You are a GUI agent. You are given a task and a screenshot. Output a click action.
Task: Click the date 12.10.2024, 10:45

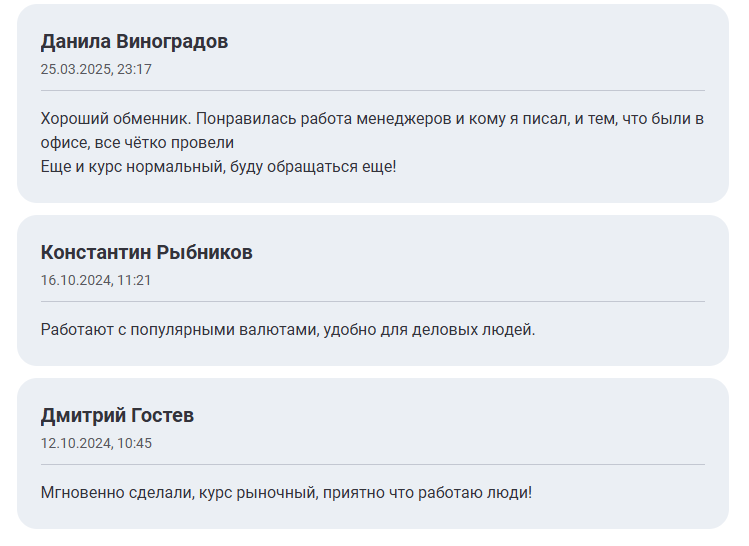point(96,443)
